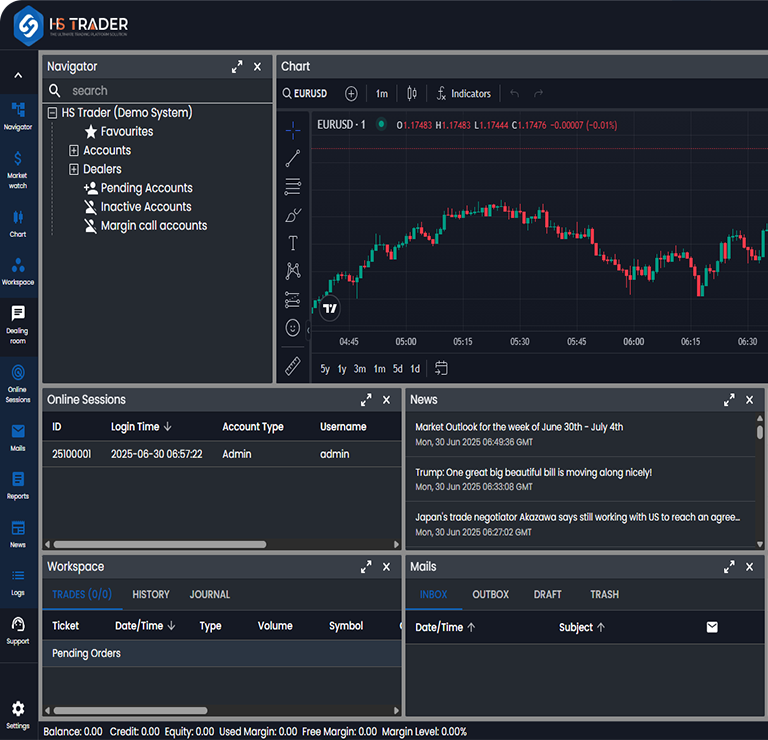Viewport: 768px width, 740px height.
Task: Sort the Mails list by Subject
Action: [x=582, y=627]
